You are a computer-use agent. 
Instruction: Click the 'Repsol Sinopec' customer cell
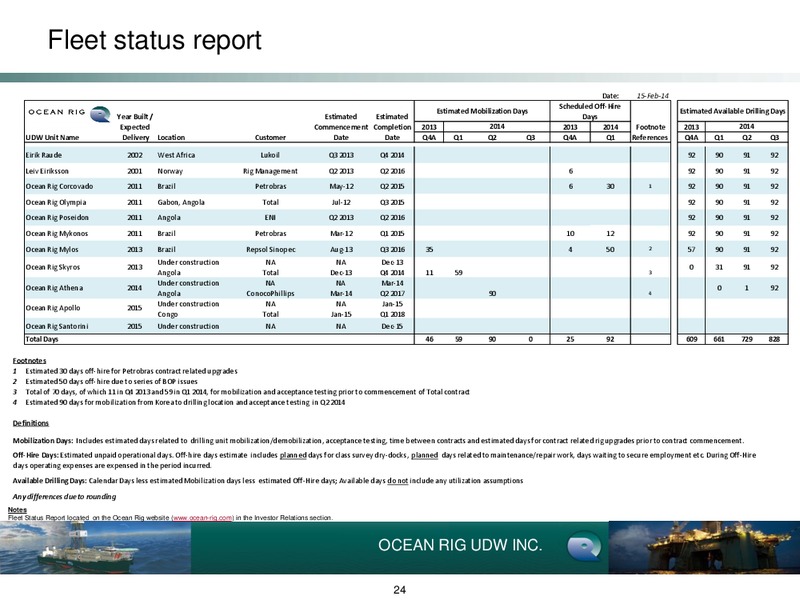tap(270, 249)
